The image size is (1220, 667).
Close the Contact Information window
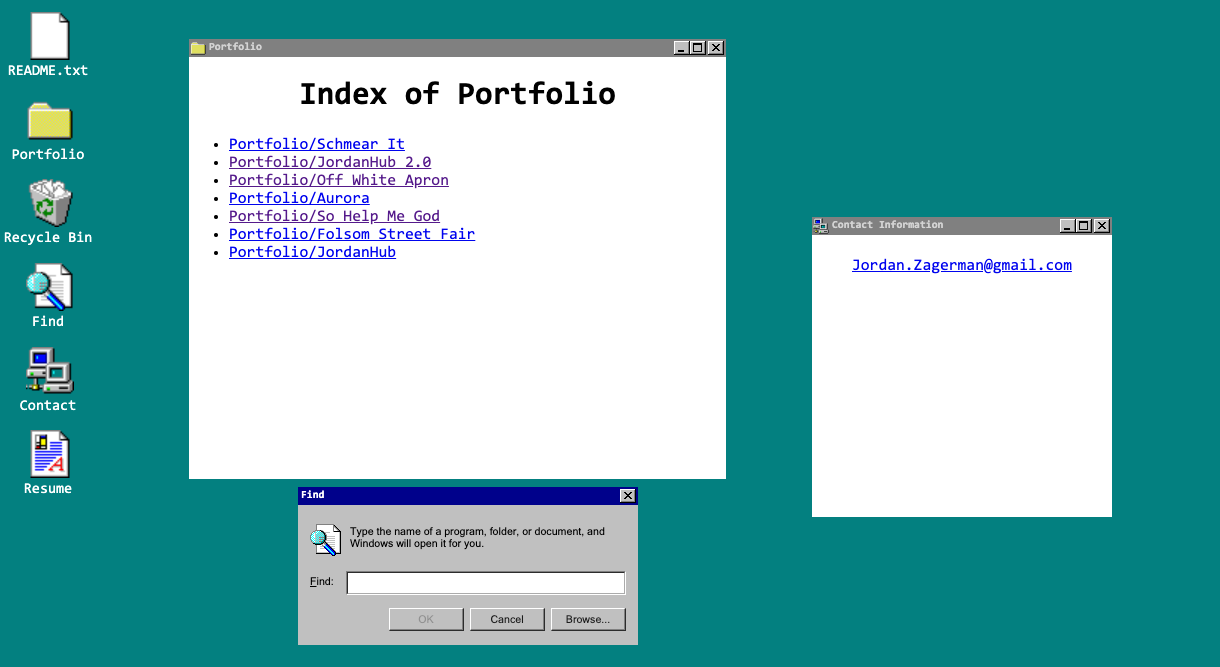point(1101,226)
